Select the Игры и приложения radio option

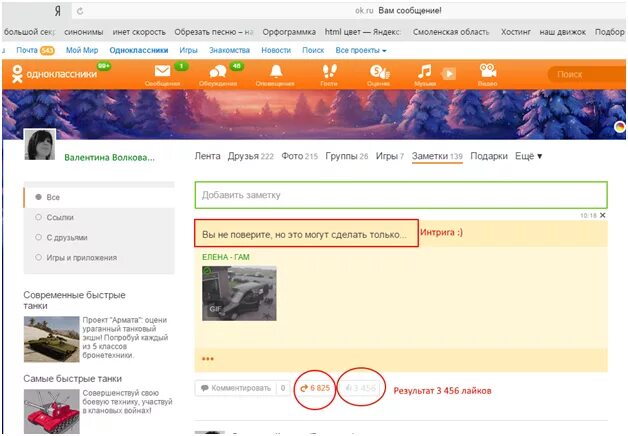click(38, 257)
